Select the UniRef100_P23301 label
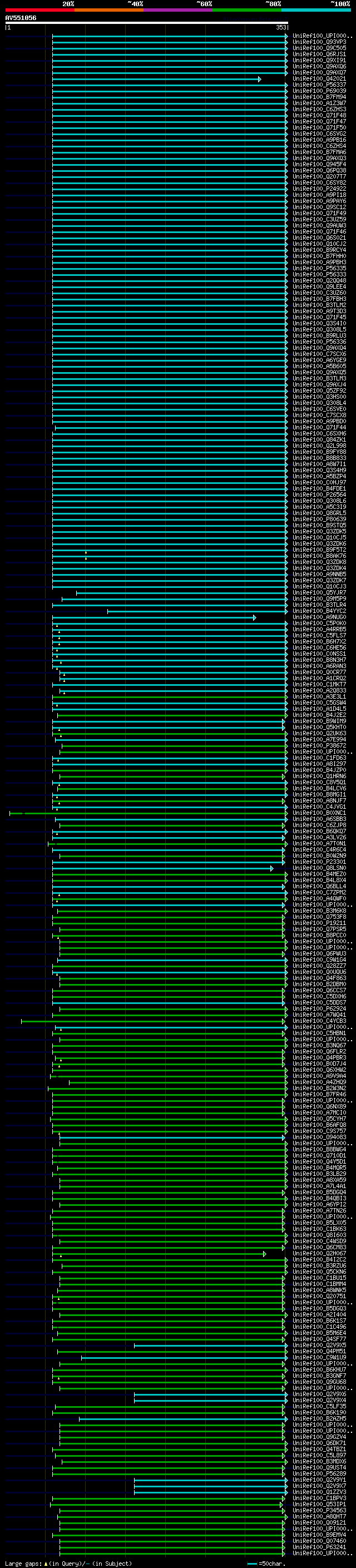 pyautogui.click(x=319, y=862)
